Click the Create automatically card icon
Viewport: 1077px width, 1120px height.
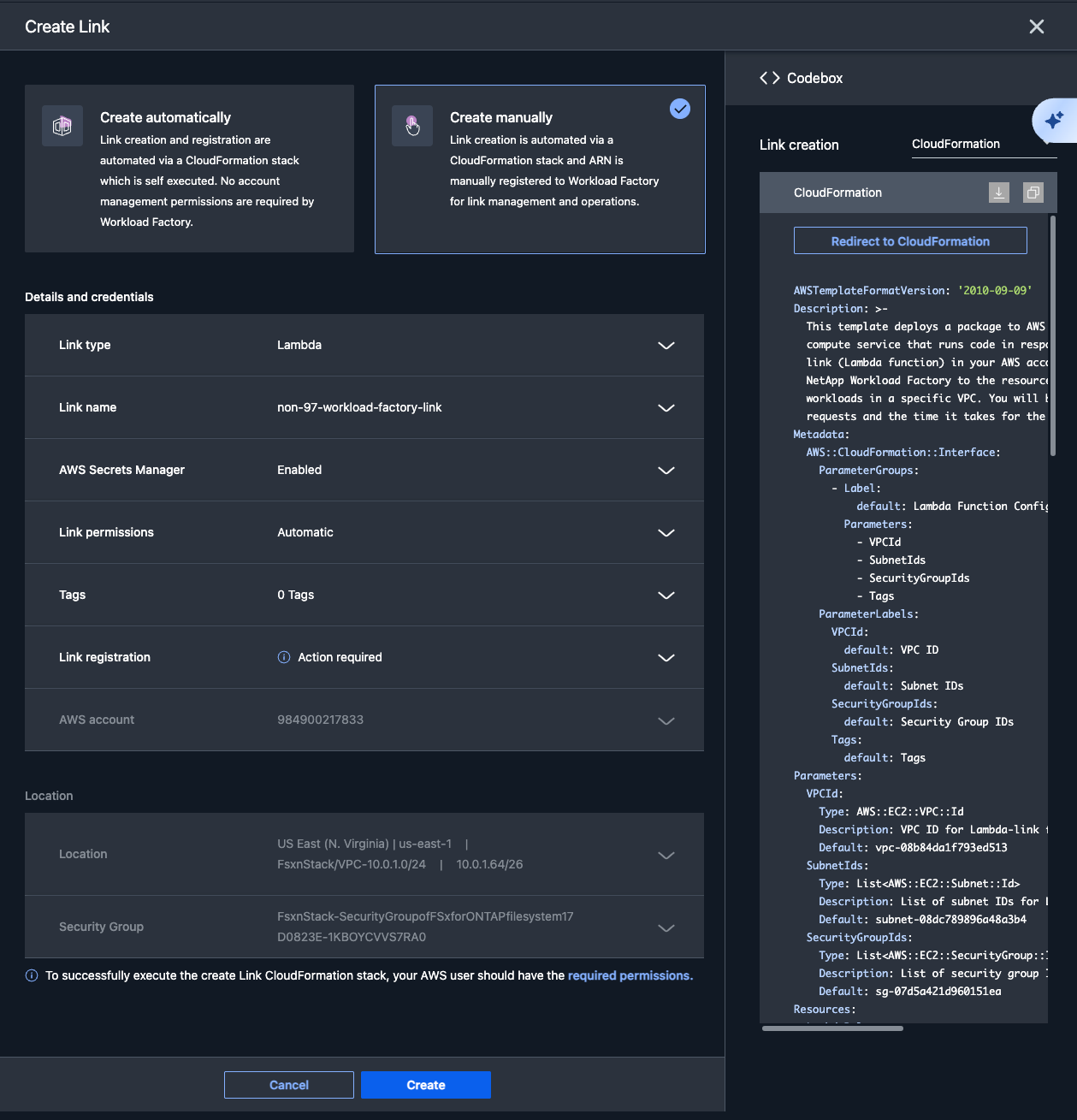[62, 126]
